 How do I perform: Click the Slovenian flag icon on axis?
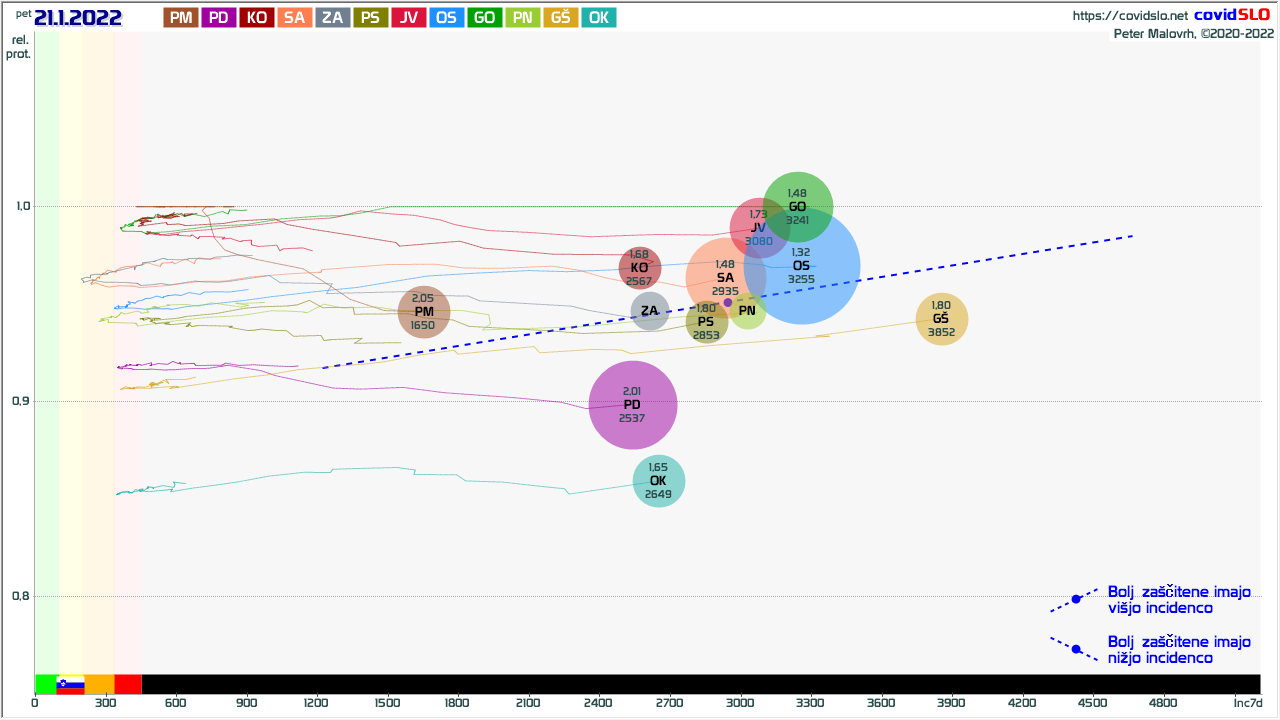tap(70, 685)
